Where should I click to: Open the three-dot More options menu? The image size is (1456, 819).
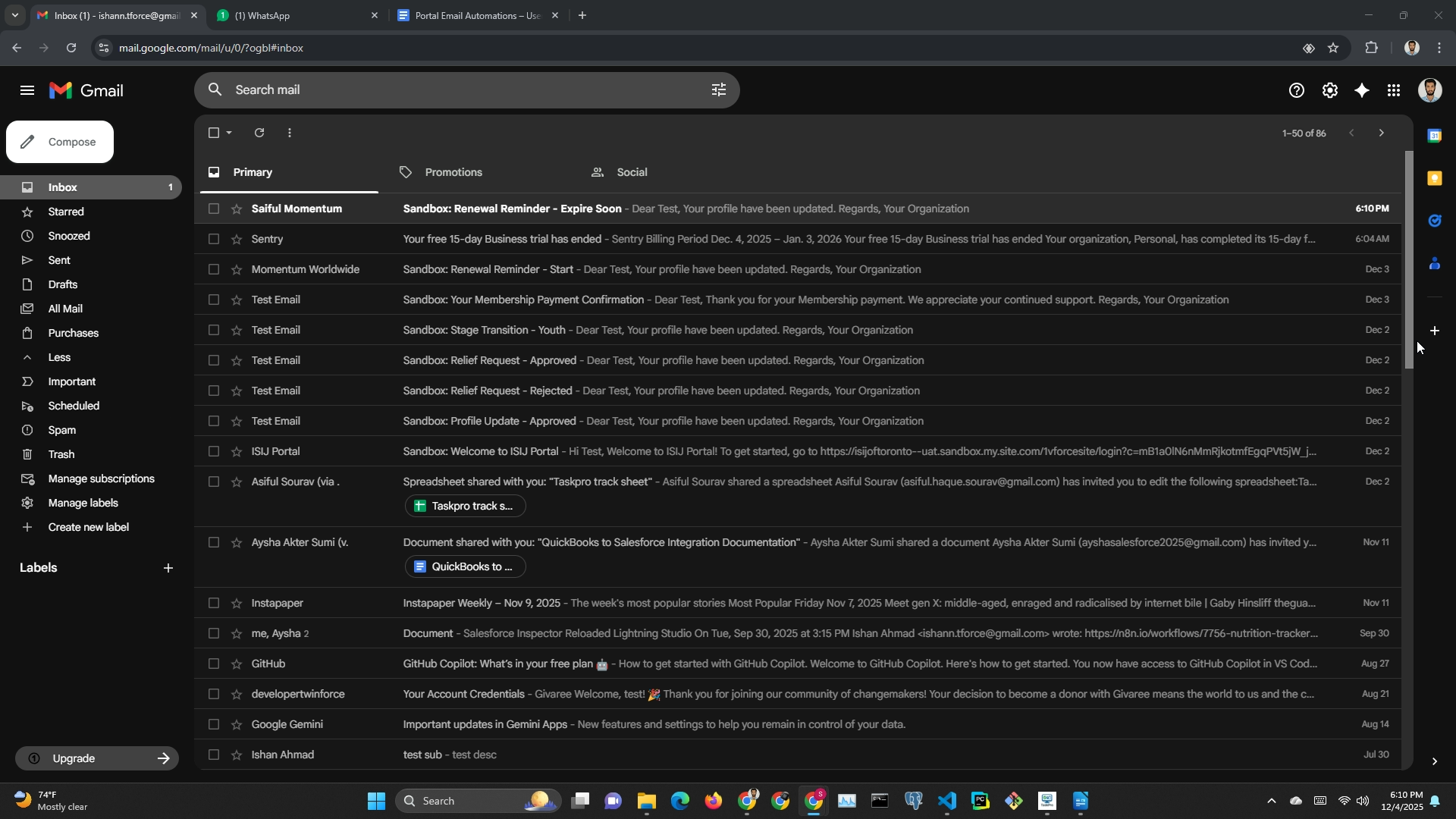click(290, 133)
